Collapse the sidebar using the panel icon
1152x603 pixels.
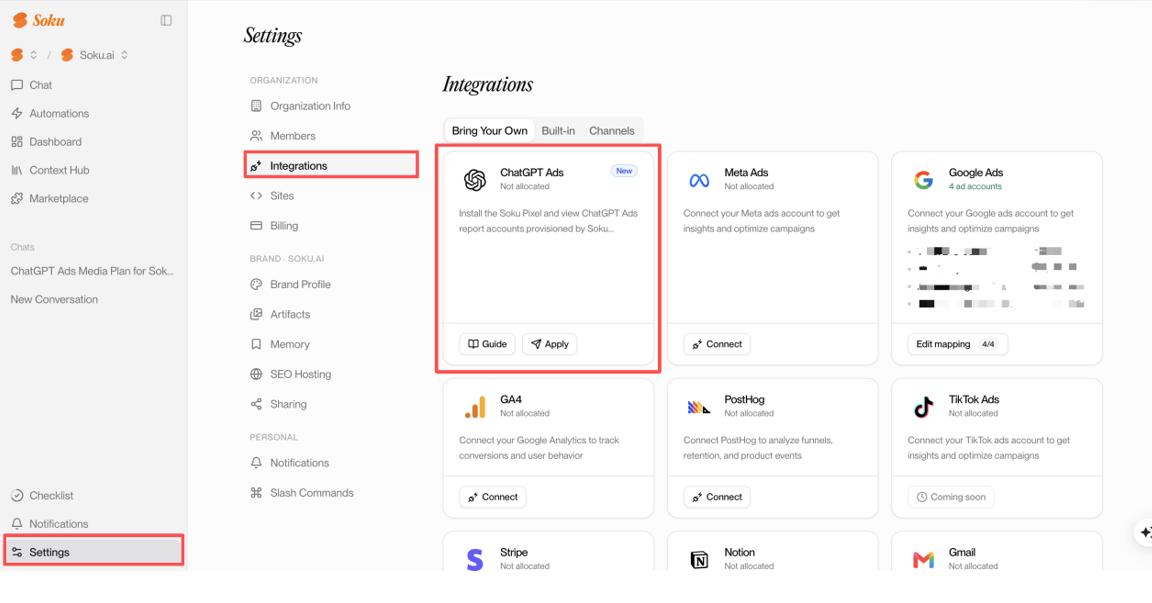[x=166, y=21]
